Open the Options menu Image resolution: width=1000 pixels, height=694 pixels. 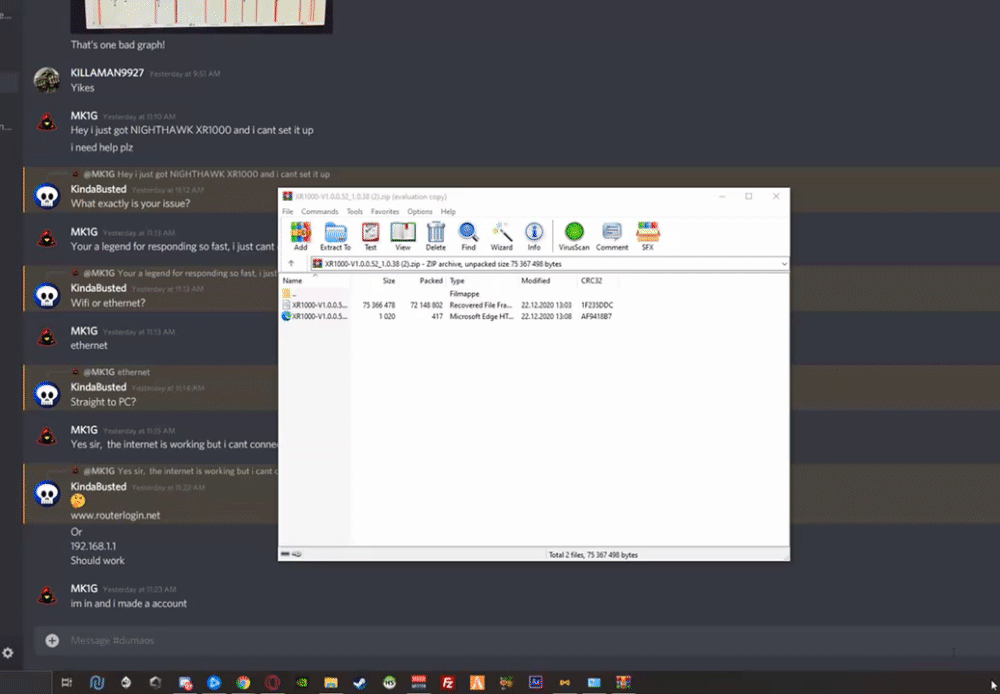coord(420,212)
